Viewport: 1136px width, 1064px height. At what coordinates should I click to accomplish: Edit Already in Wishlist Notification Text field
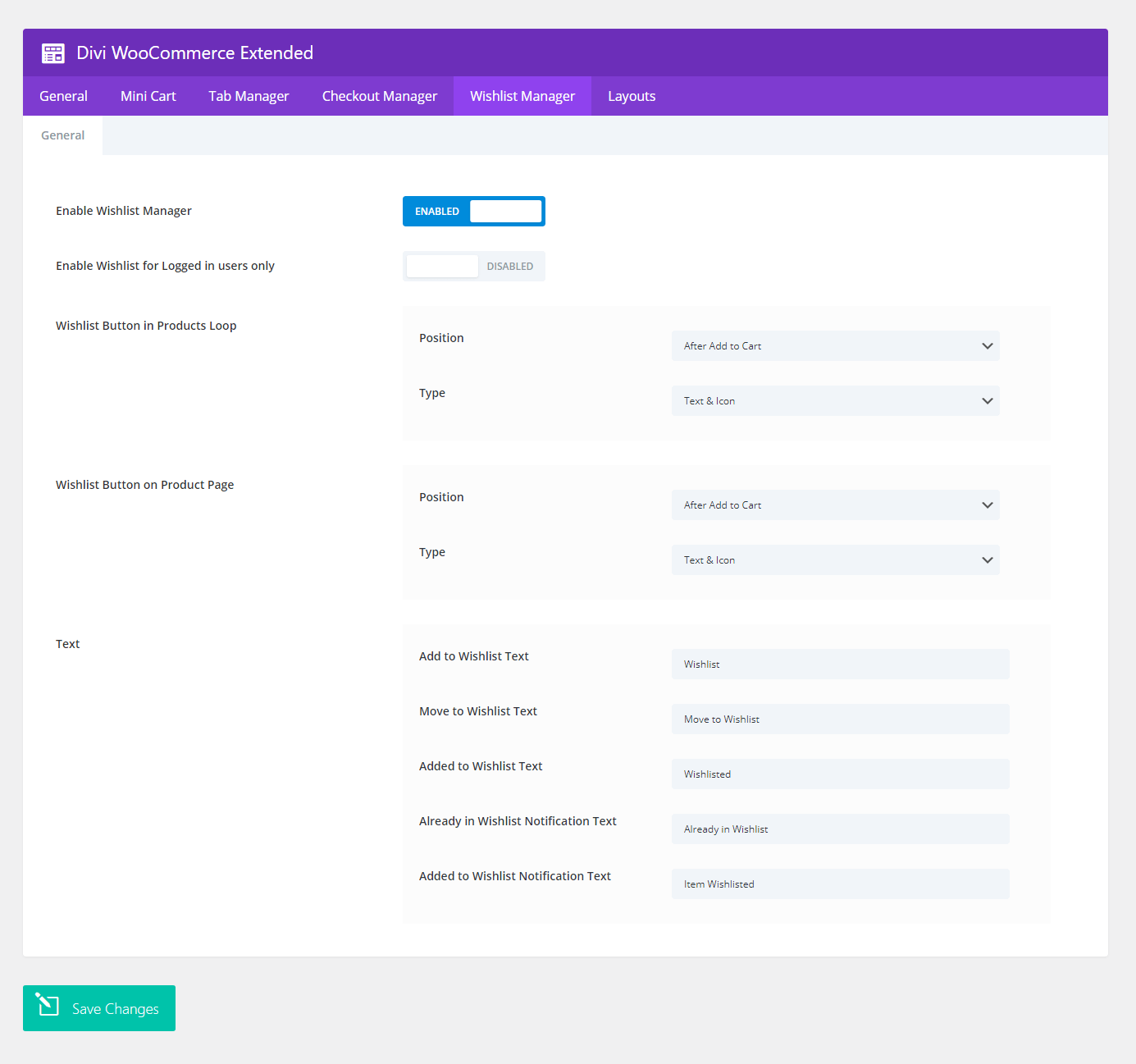click(840, 829)
